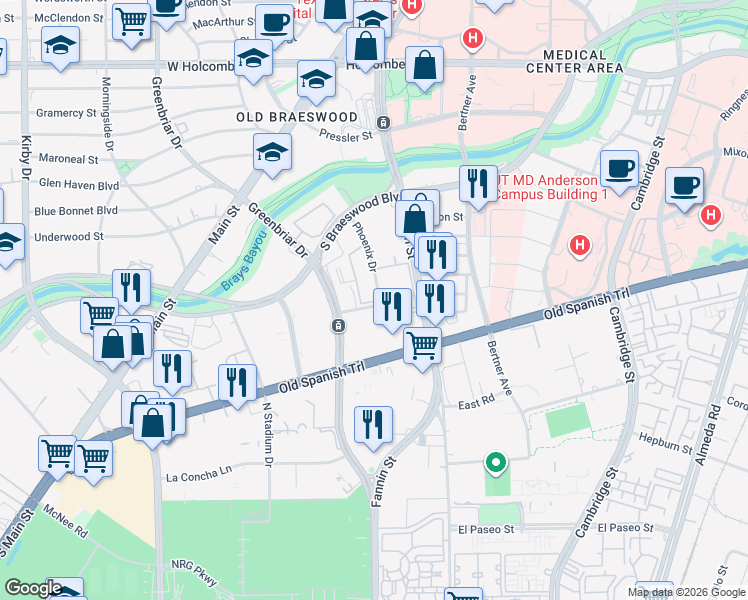Select the shopping bag marker on S Braeswood Blvd

(415, 219)
